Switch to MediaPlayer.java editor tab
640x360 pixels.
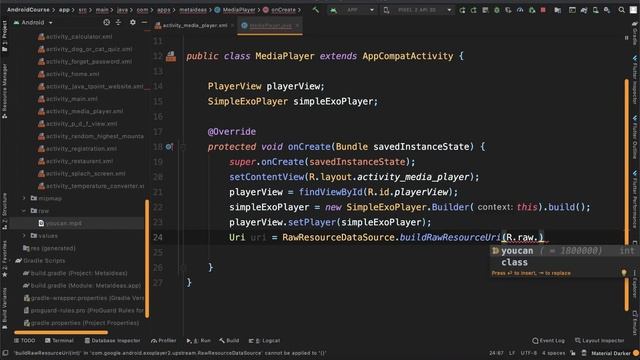(270, 25)
